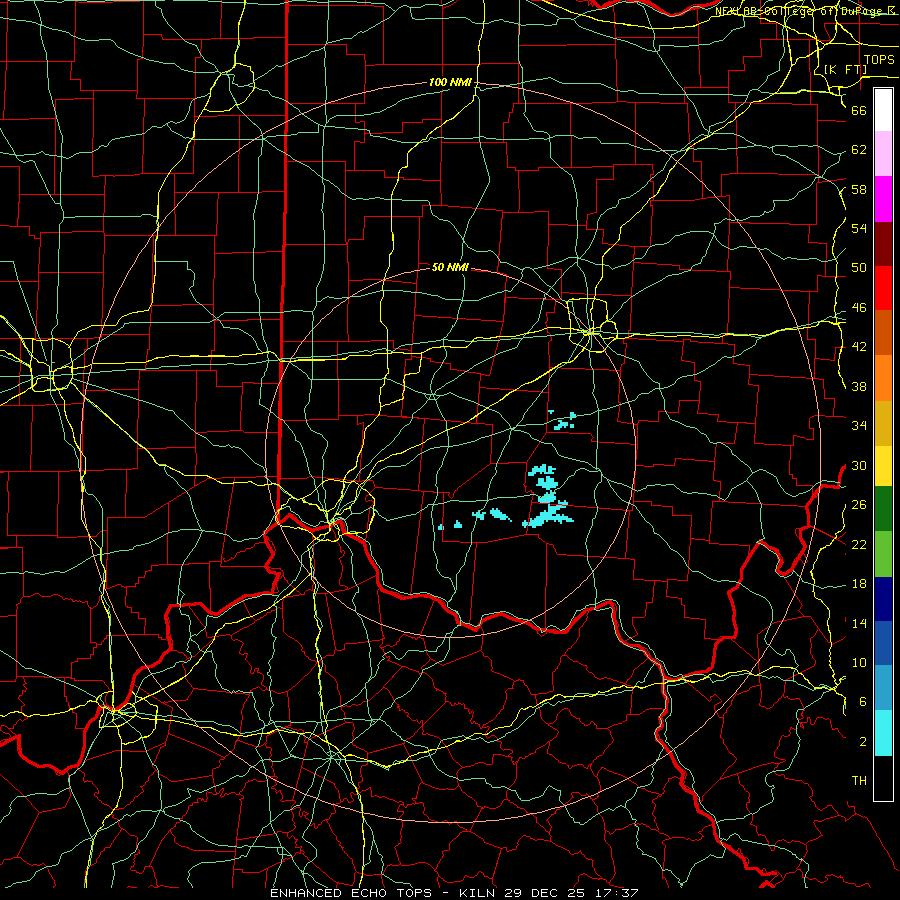Click the largest cyan echo cluster
Image resolution: width=900 pixels, height=900 pixels.
click(x=547, y=497)
